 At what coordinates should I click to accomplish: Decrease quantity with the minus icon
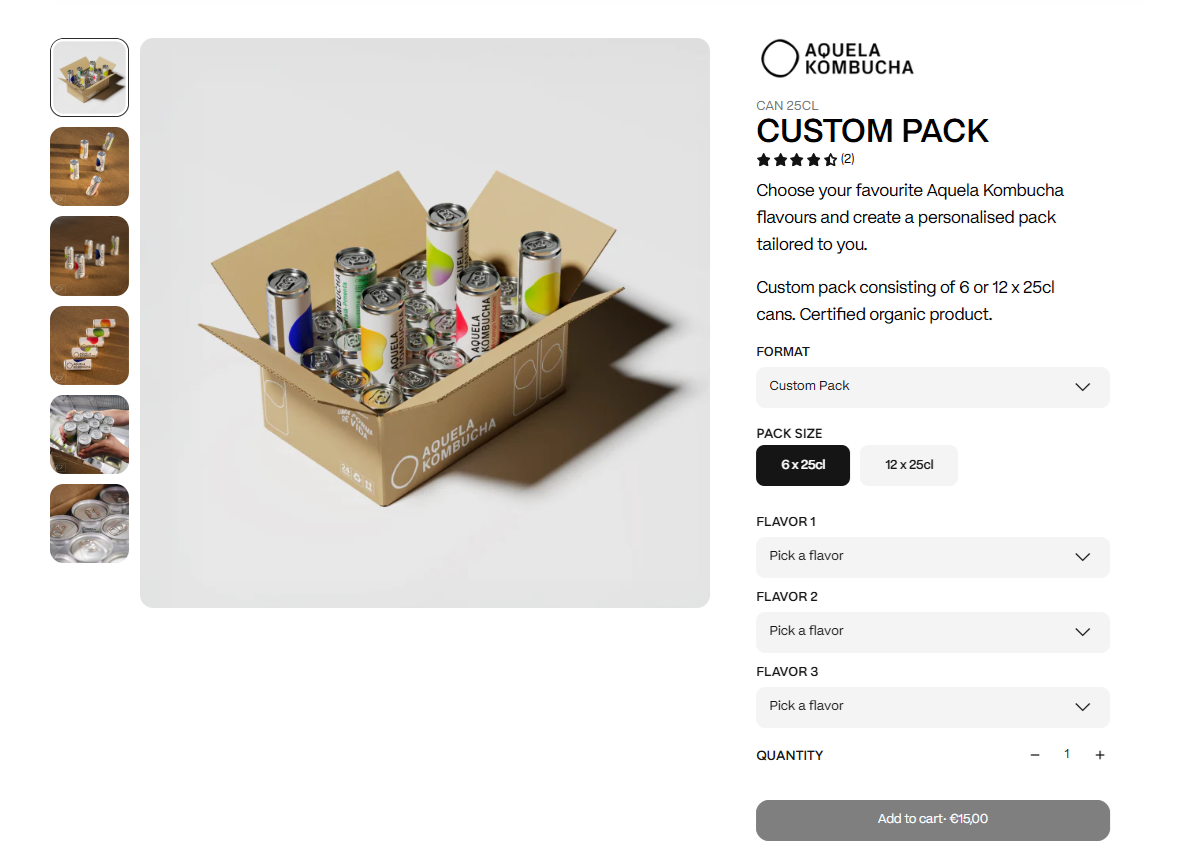(1035, 755)
